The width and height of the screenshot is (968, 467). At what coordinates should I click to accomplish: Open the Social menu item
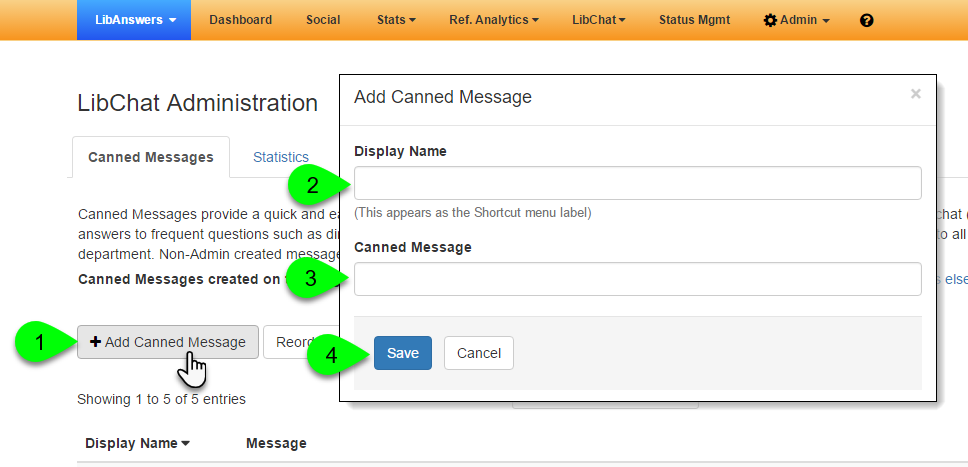pos(323,20)
